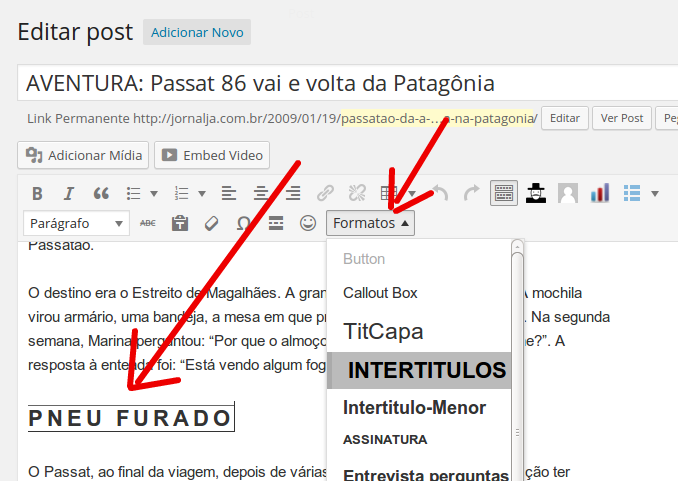The image size is (678, 481).
Task: Insert horizontal line
Action: (276, 223)
